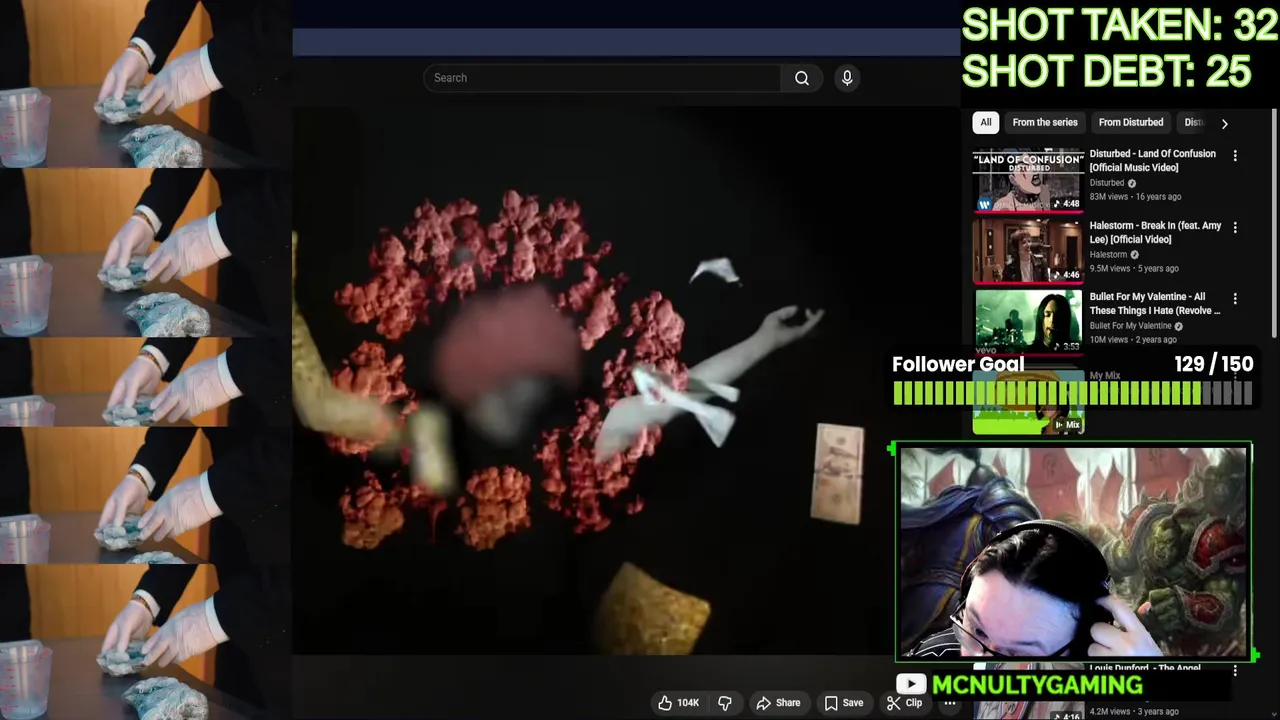This screenshot has width=1280, height=720.
Task: Create a Clip of the video
Action: tap(905, 703)
